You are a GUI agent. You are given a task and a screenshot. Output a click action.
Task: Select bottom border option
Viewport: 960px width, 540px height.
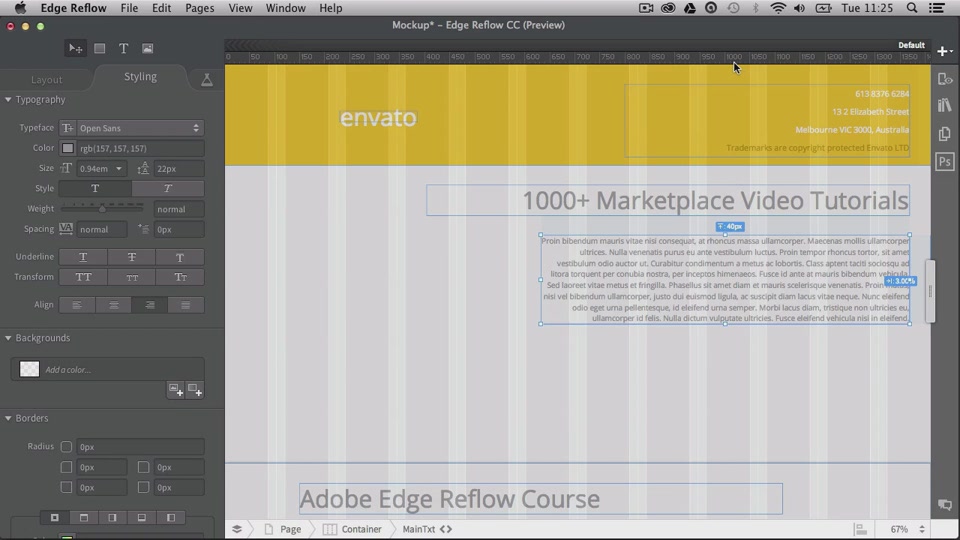(x=141, y=518)
